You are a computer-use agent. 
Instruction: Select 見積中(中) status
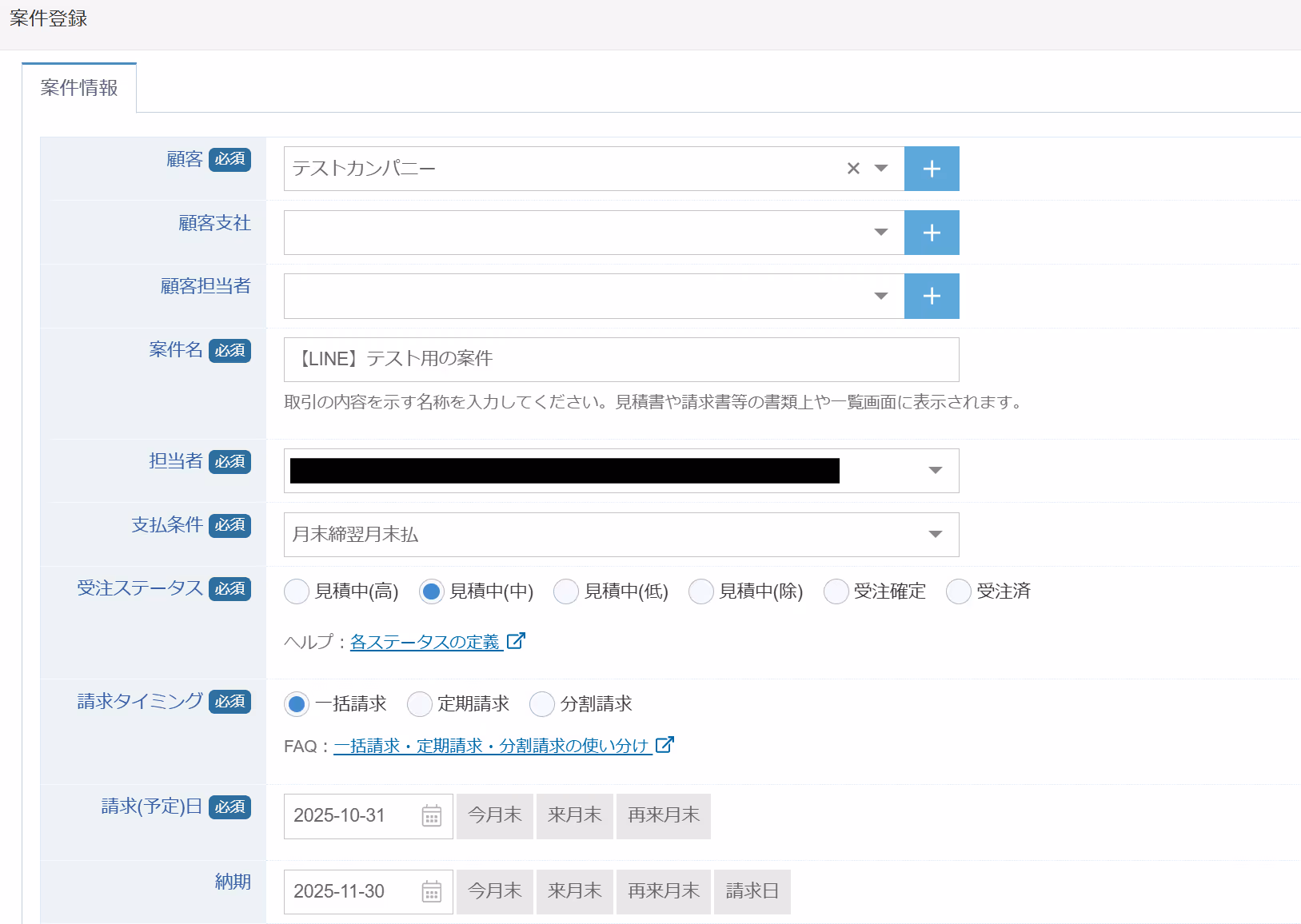coord(432,591)
